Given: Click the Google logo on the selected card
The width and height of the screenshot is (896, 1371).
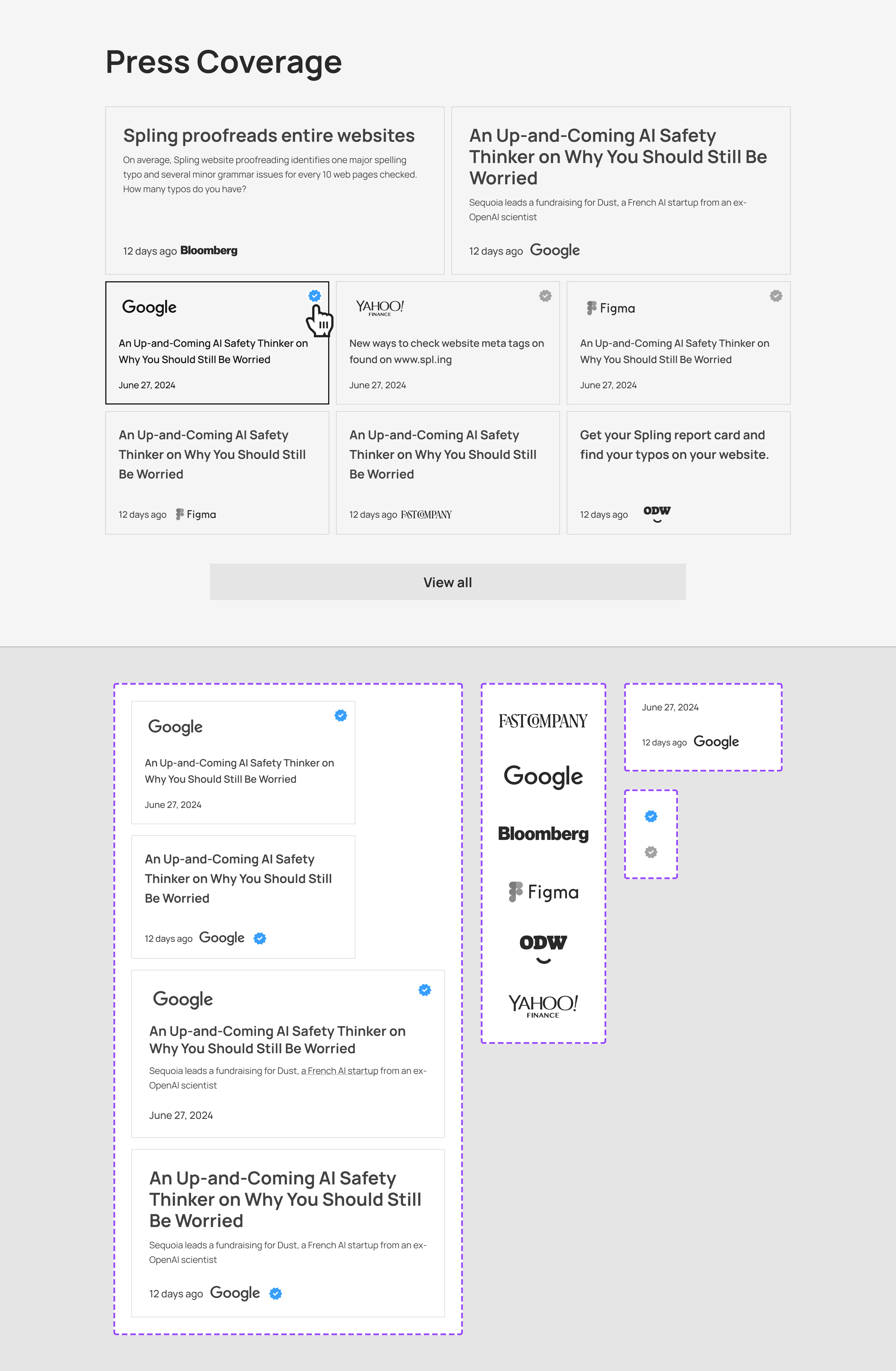Looking at the screenshot, I should (x=149, y=307).
